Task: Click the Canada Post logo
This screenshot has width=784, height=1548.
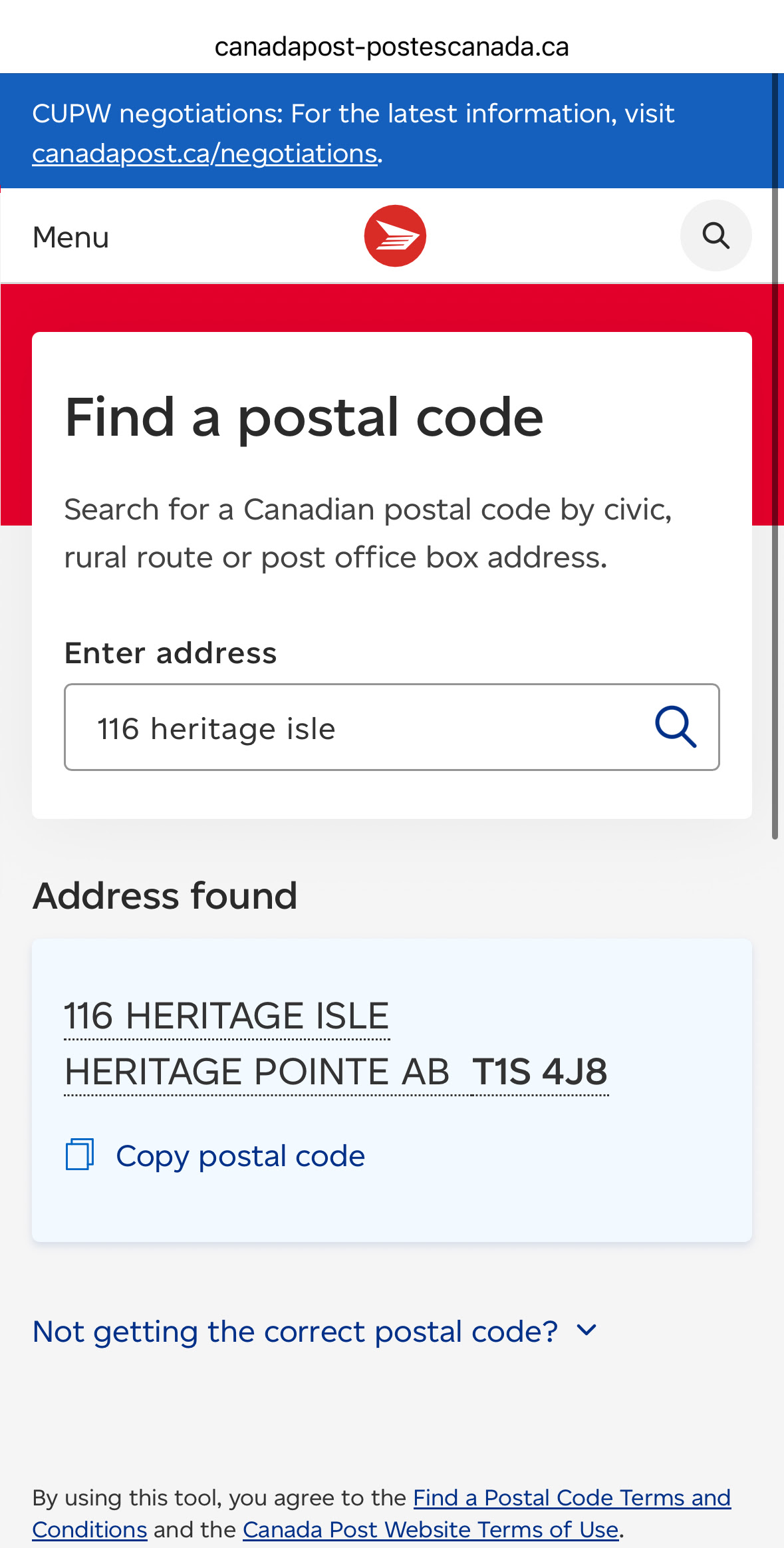Action: tap(395, 235)
